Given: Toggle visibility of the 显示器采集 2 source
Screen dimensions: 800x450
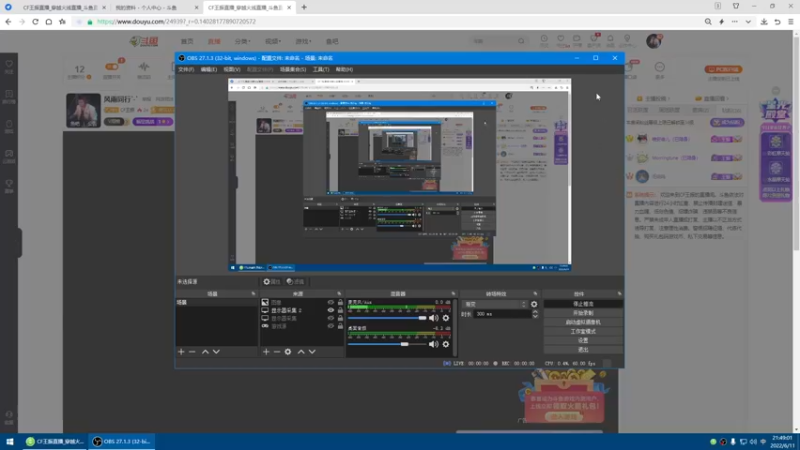Looking at the screenshot, I should pos(331,310).
